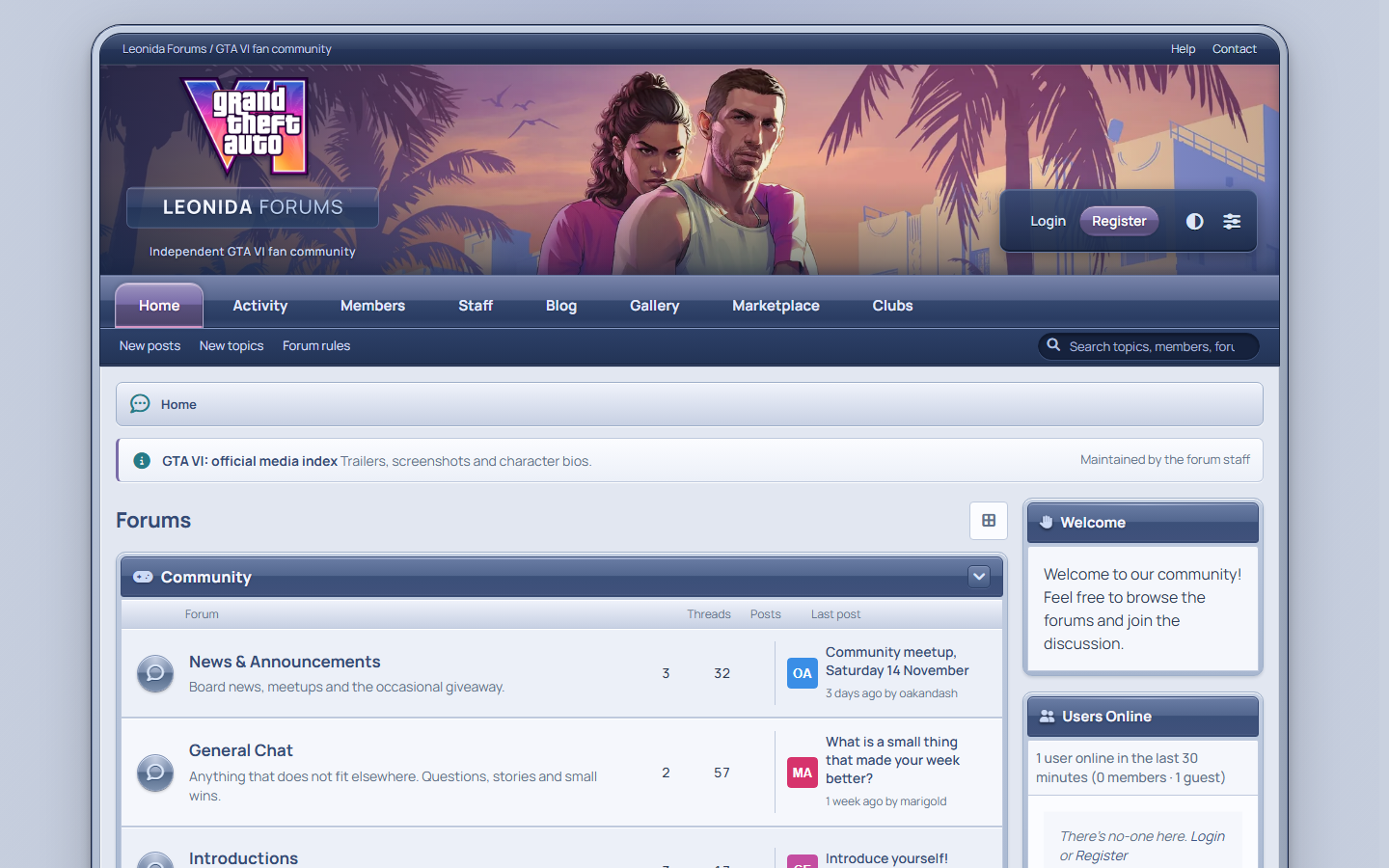Click the Users Online people icon
Image resolution: width=1389 pixels, height=868 pixels.
coord(1048,716)
